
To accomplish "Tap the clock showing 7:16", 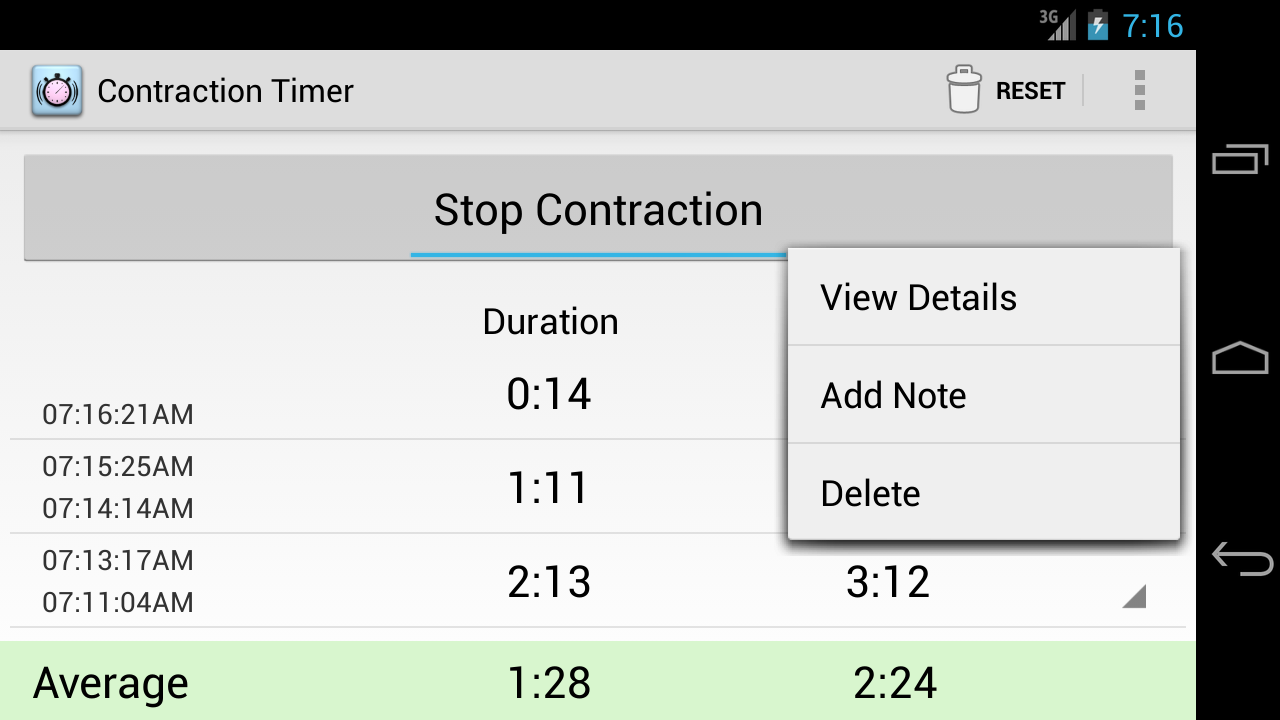I will click(1155, 25).
